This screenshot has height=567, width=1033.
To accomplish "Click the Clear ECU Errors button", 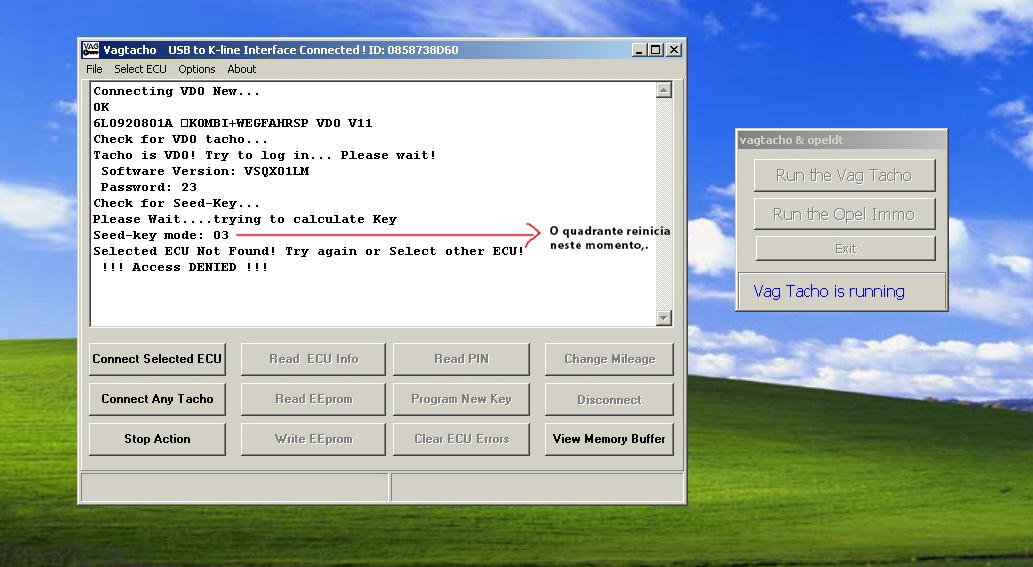I will pyautogui.click(x=461, y=439).
